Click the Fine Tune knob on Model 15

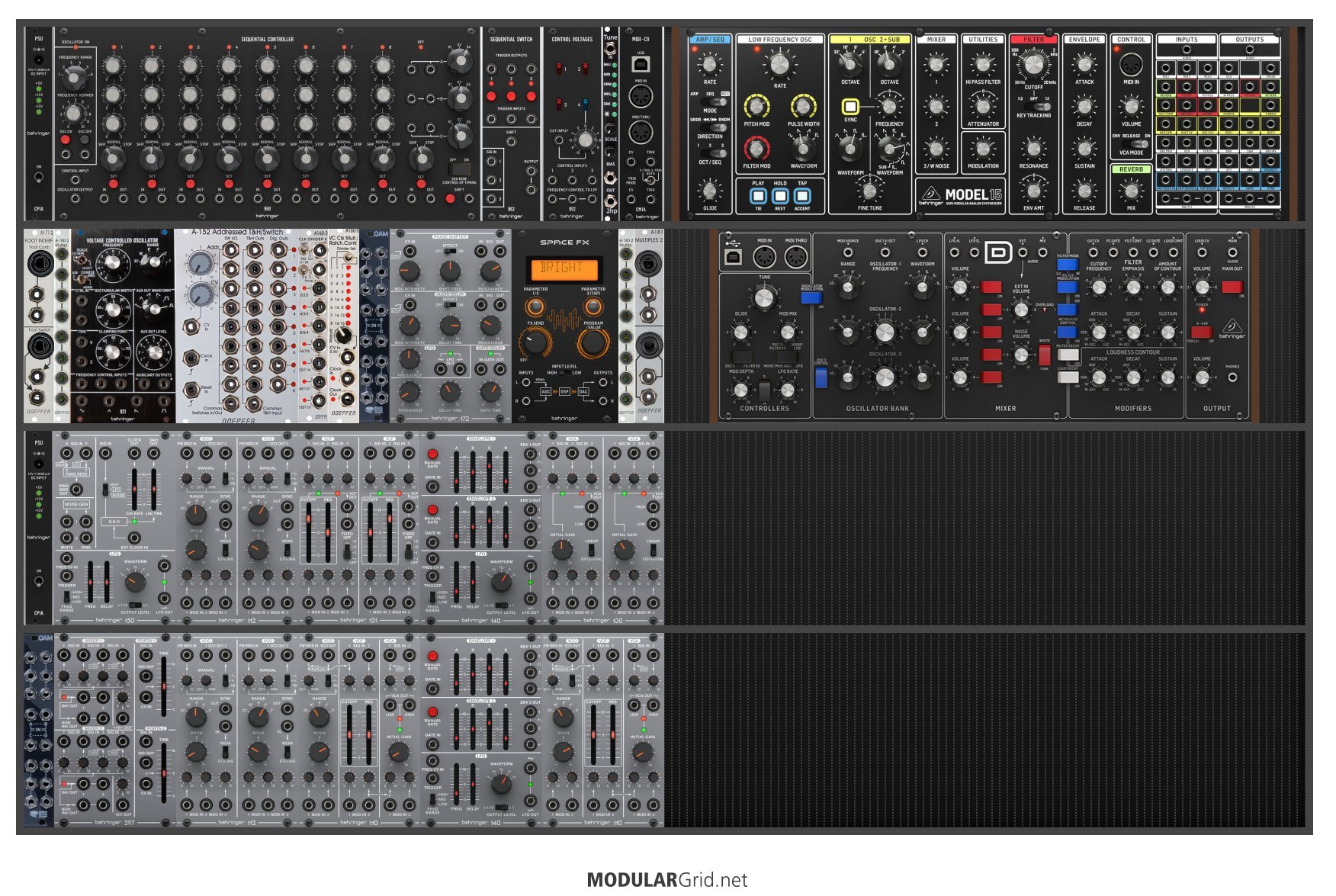click(869, 191)
